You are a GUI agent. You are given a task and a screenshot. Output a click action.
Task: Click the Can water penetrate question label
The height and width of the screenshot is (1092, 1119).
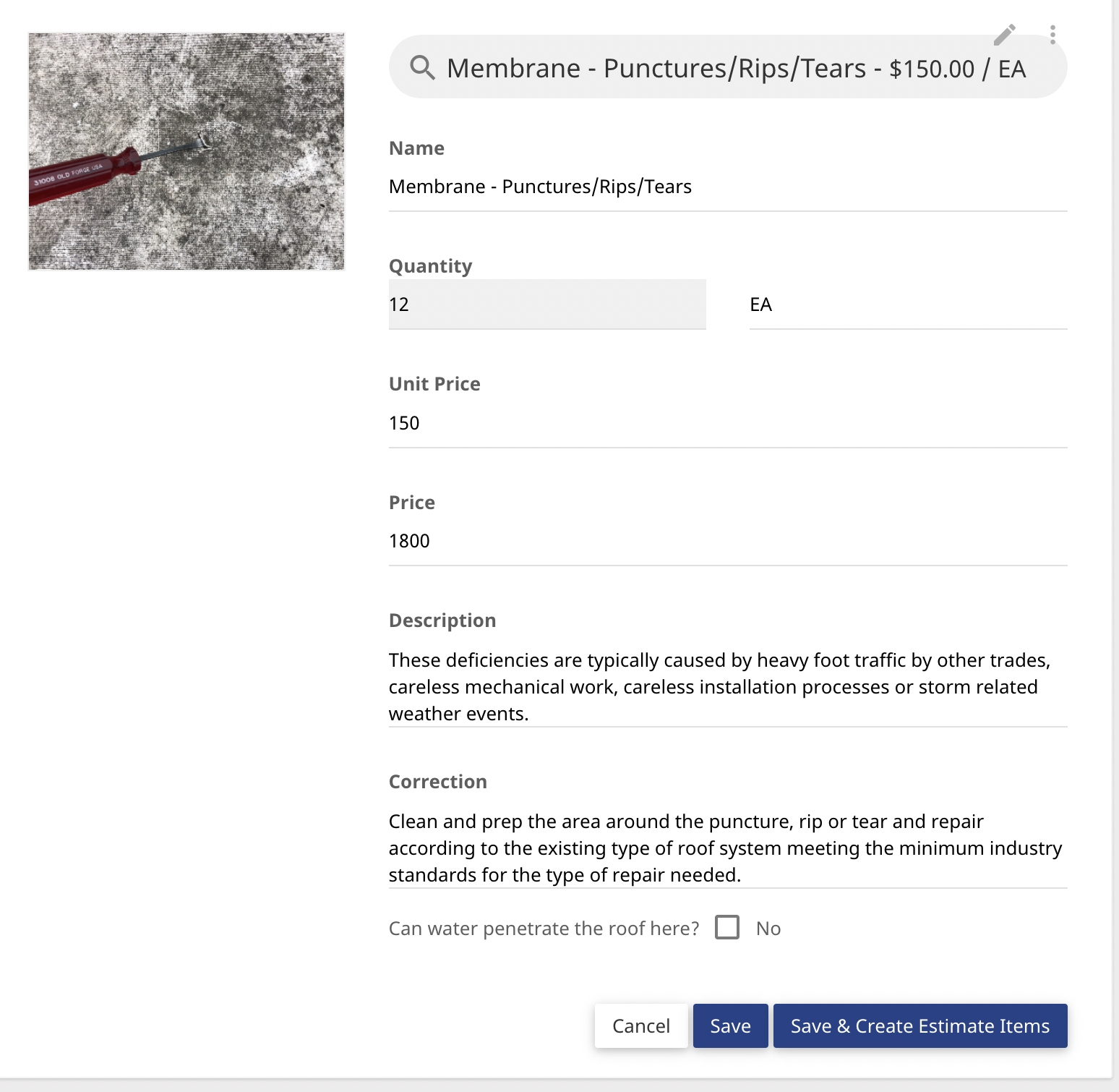tap(544, 929)
